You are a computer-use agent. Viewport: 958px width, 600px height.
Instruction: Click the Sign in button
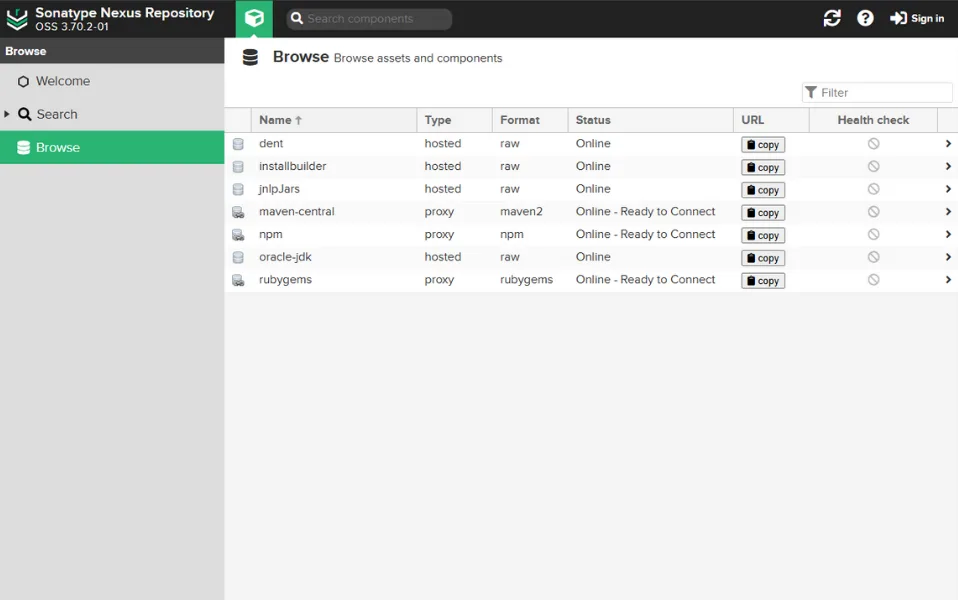tap(917, 18)
